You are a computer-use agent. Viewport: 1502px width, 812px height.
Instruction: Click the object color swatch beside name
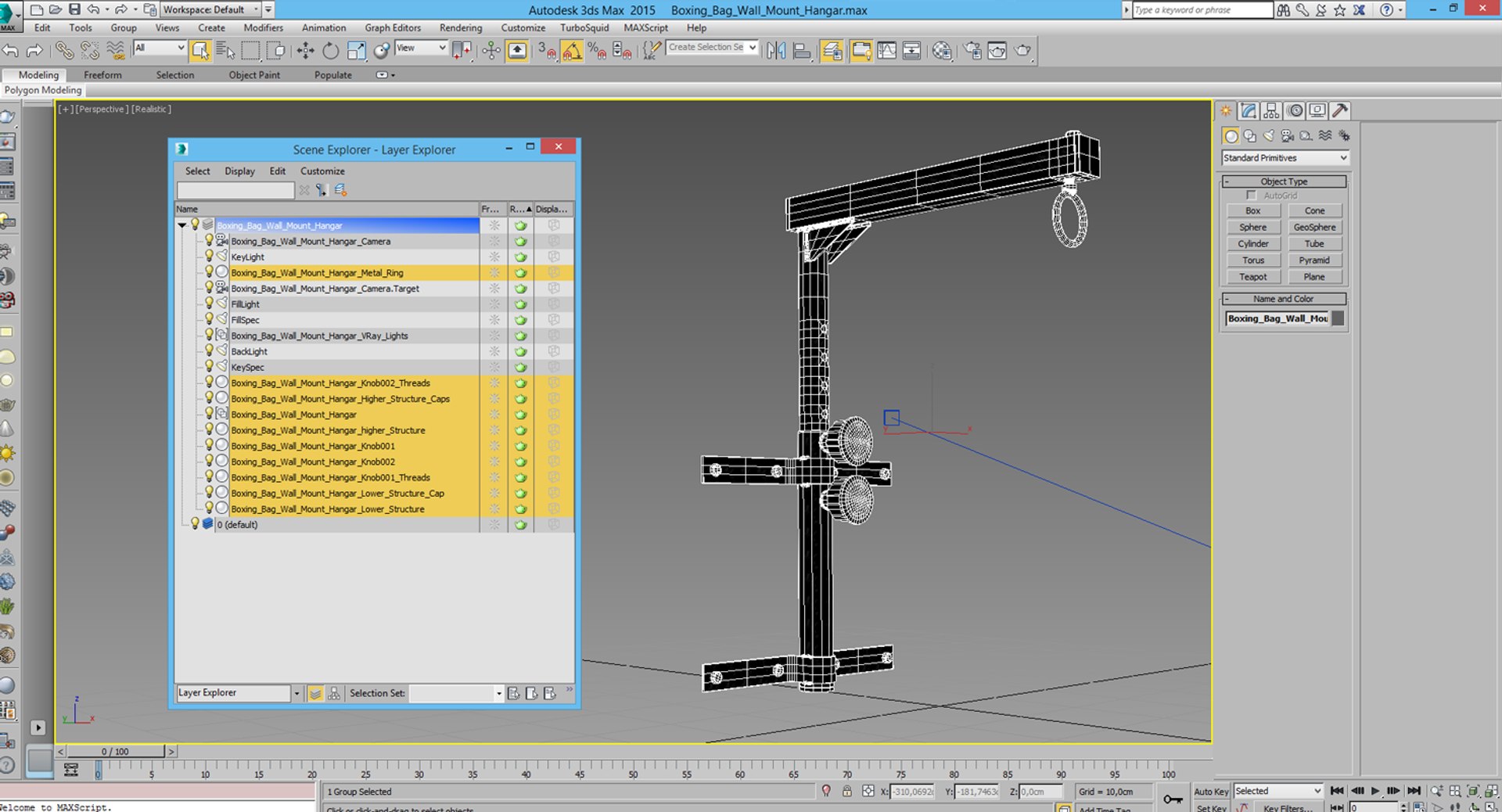point(1338,318)
